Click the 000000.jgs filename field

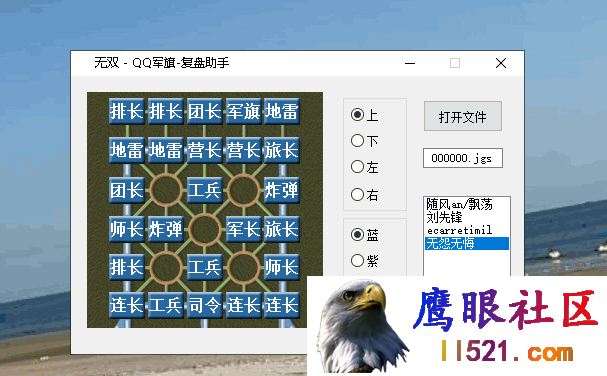pyautogui.click(x=463, y=158)
